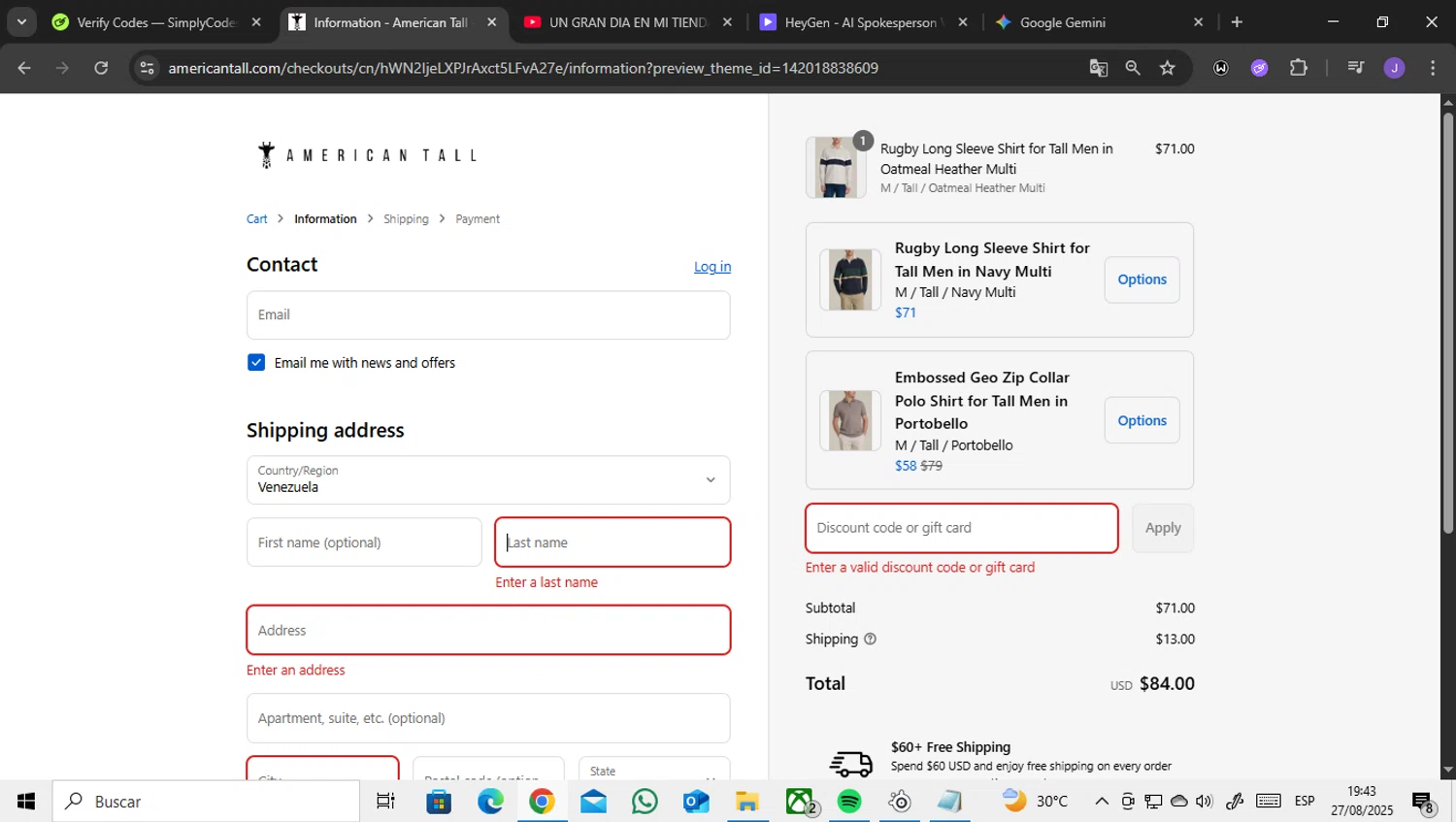Screen dimensions: 1456x822
Task: Click the zoom magnifier icon in address bar
Action: coord(1133,68)
